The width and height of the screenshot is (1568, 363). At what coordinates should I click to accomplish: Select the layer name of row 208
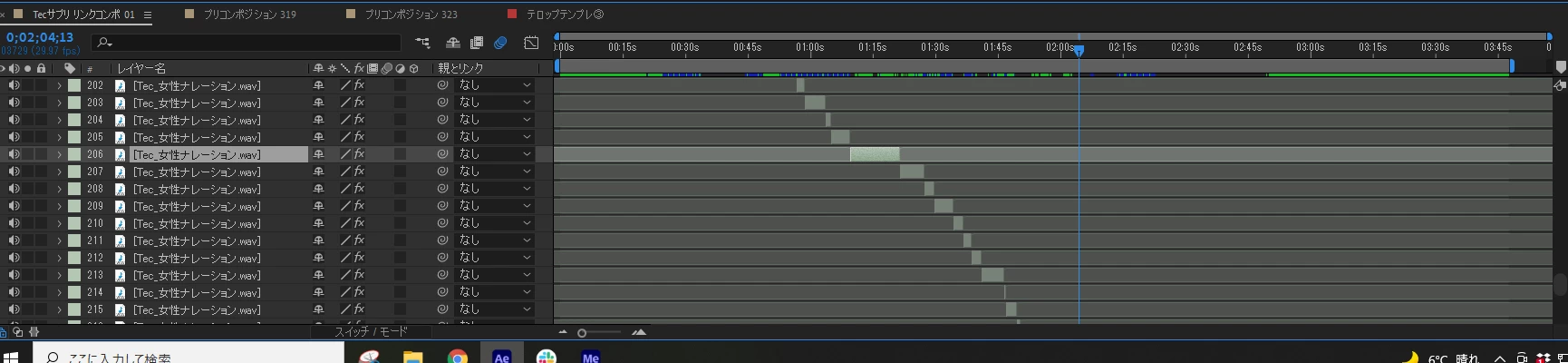(197, 189)
